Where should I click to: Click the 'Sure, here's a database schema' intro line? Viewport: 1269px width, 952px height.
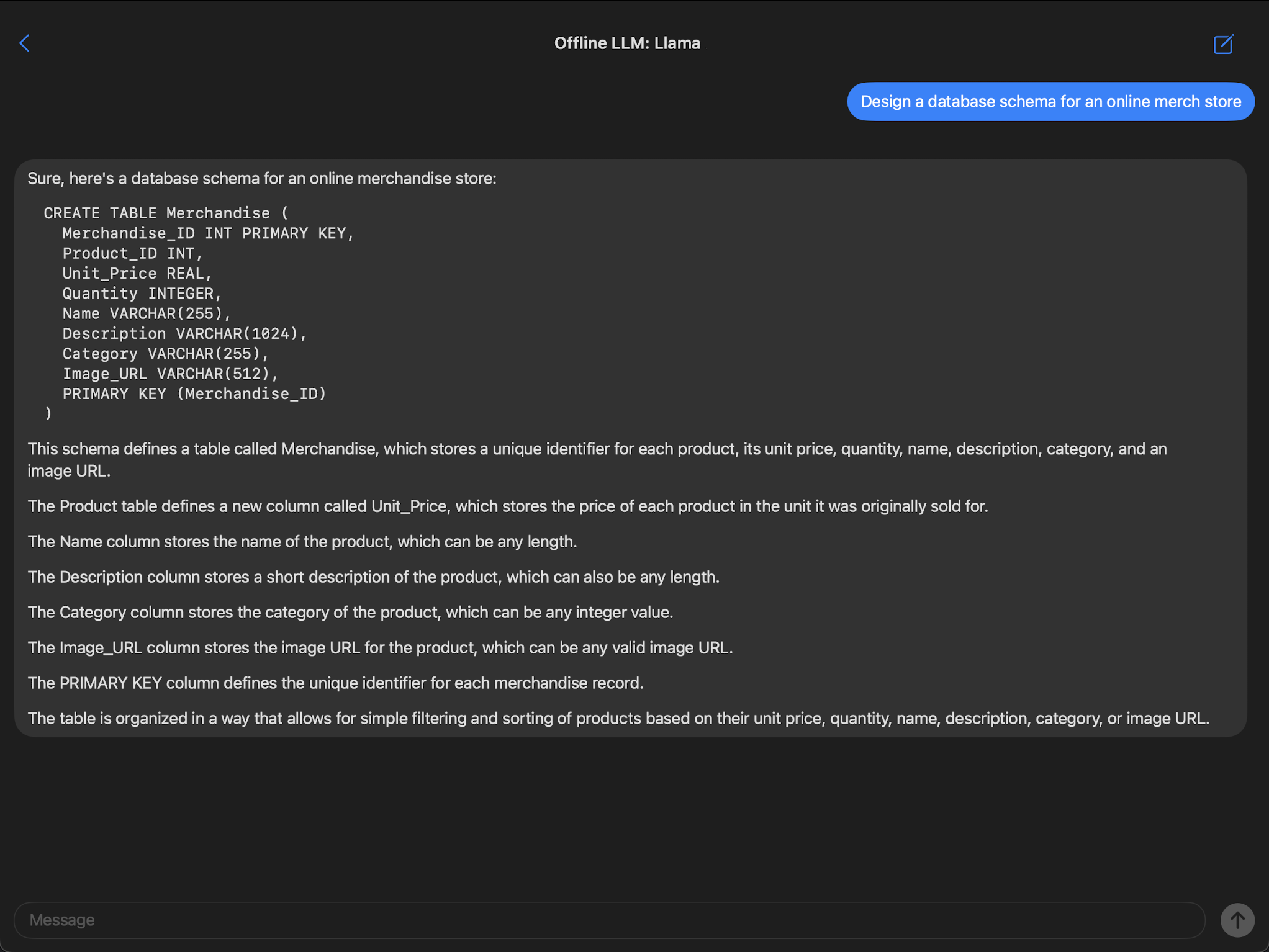pos(262,179)
